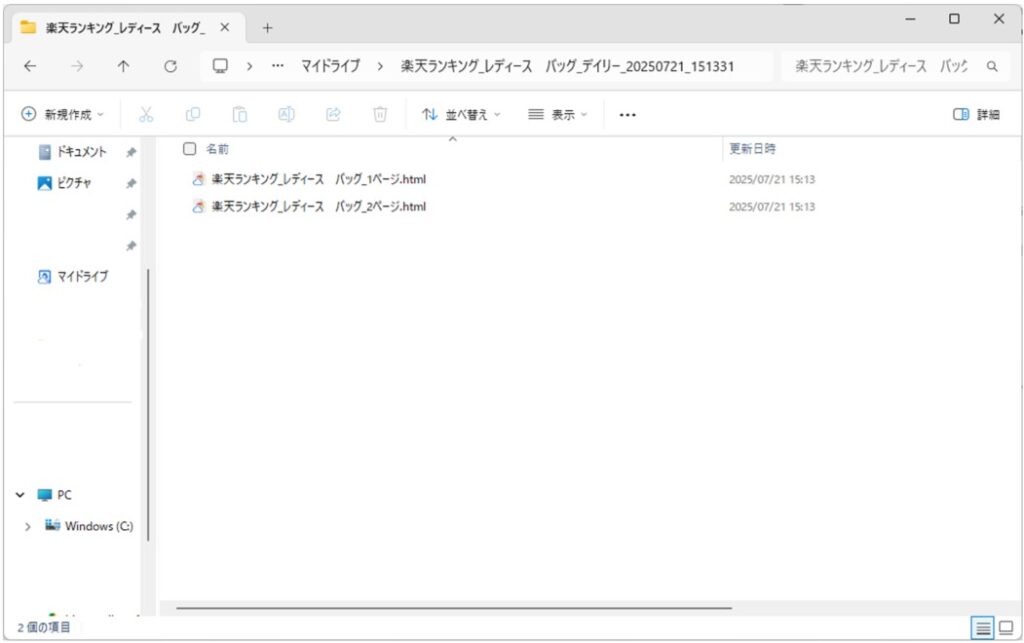
Task: Click the icon of the 1ページ.html file
Action: point(198,179)
